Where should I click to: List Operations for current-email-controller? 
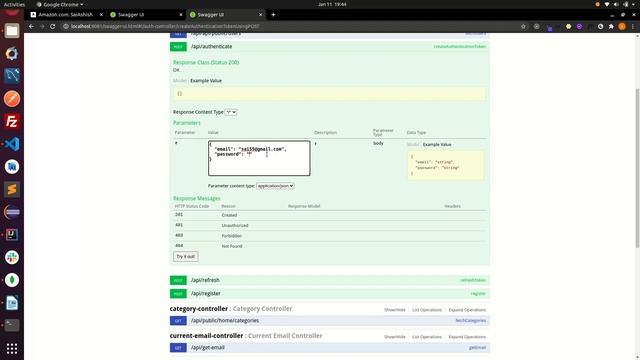(427, 337)
